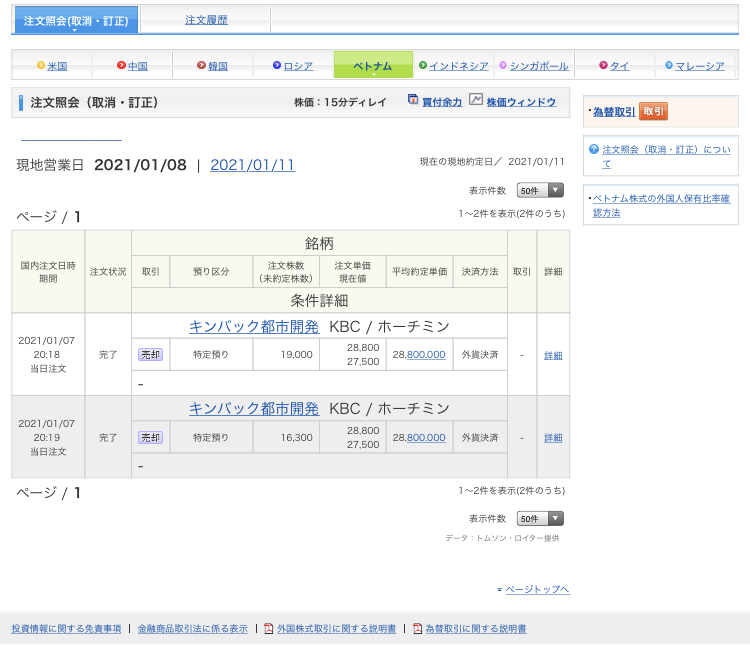This screenshot has height=646, width=750.
Task: Click the 株価ウィンドウ chart icon
Action: pos(475,99)
